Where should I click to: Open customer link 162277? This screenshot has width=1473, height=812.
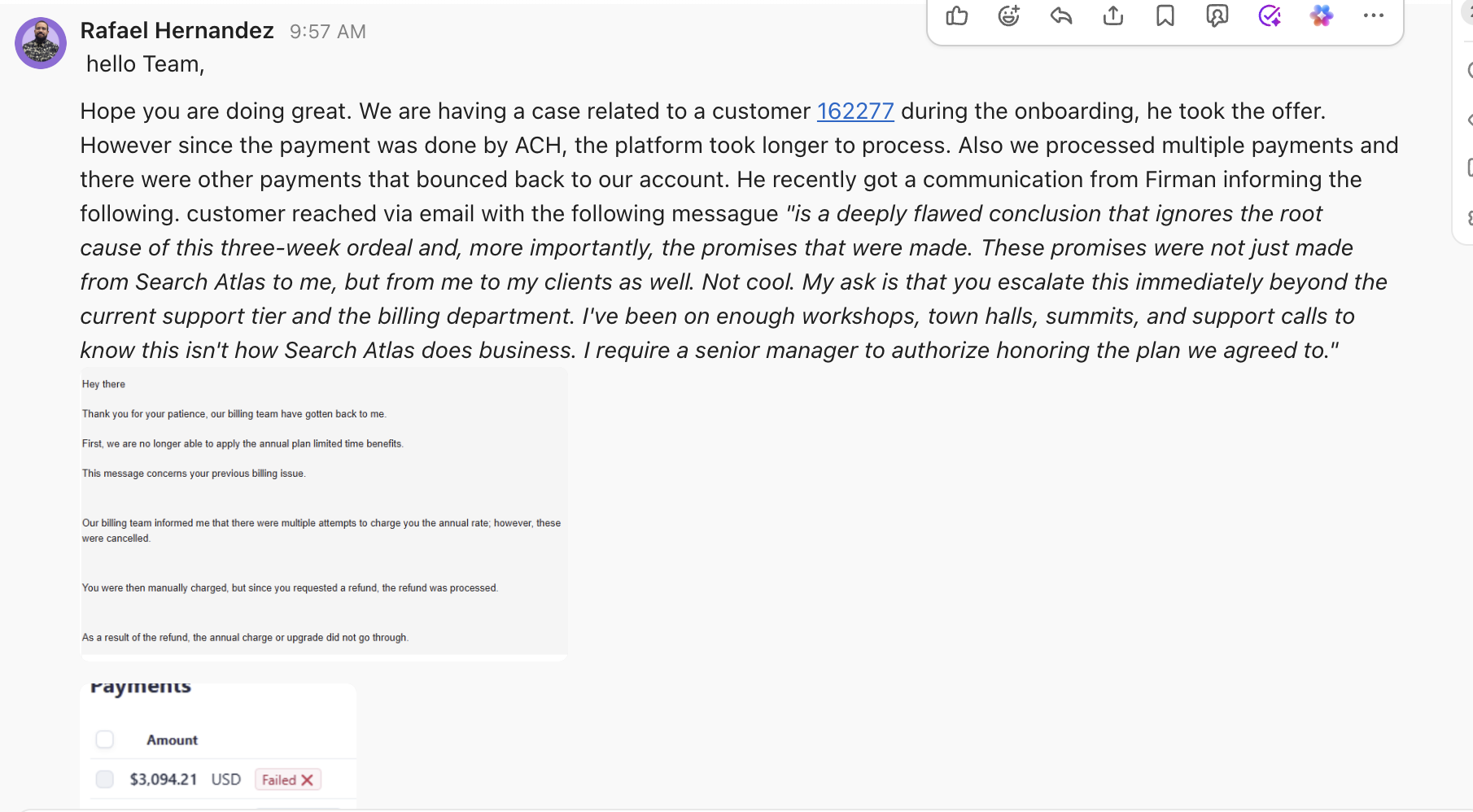click(855, 111)
